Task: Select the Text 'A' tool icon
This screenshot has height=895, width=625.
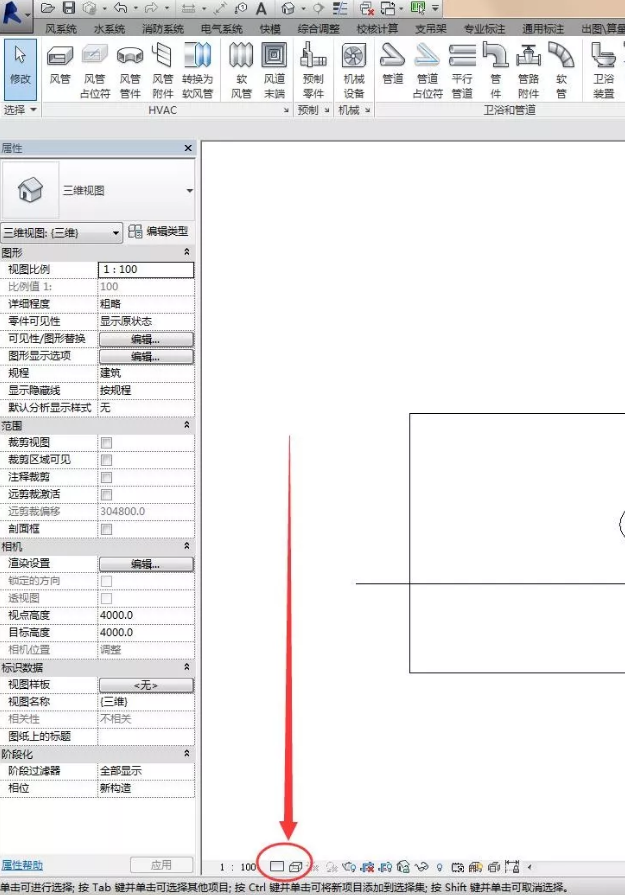Action: coord(261,9)
